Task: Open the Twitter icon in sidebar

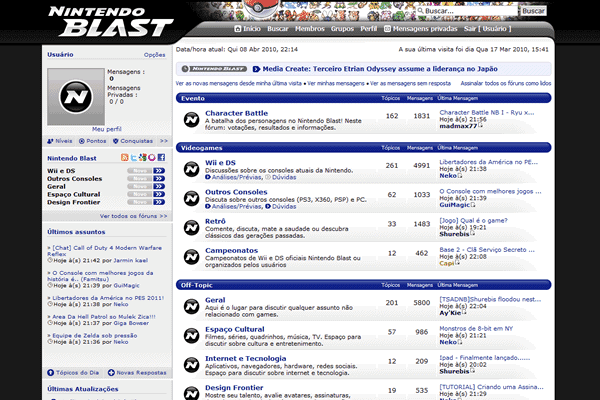Action: click(x=134, y=157)
